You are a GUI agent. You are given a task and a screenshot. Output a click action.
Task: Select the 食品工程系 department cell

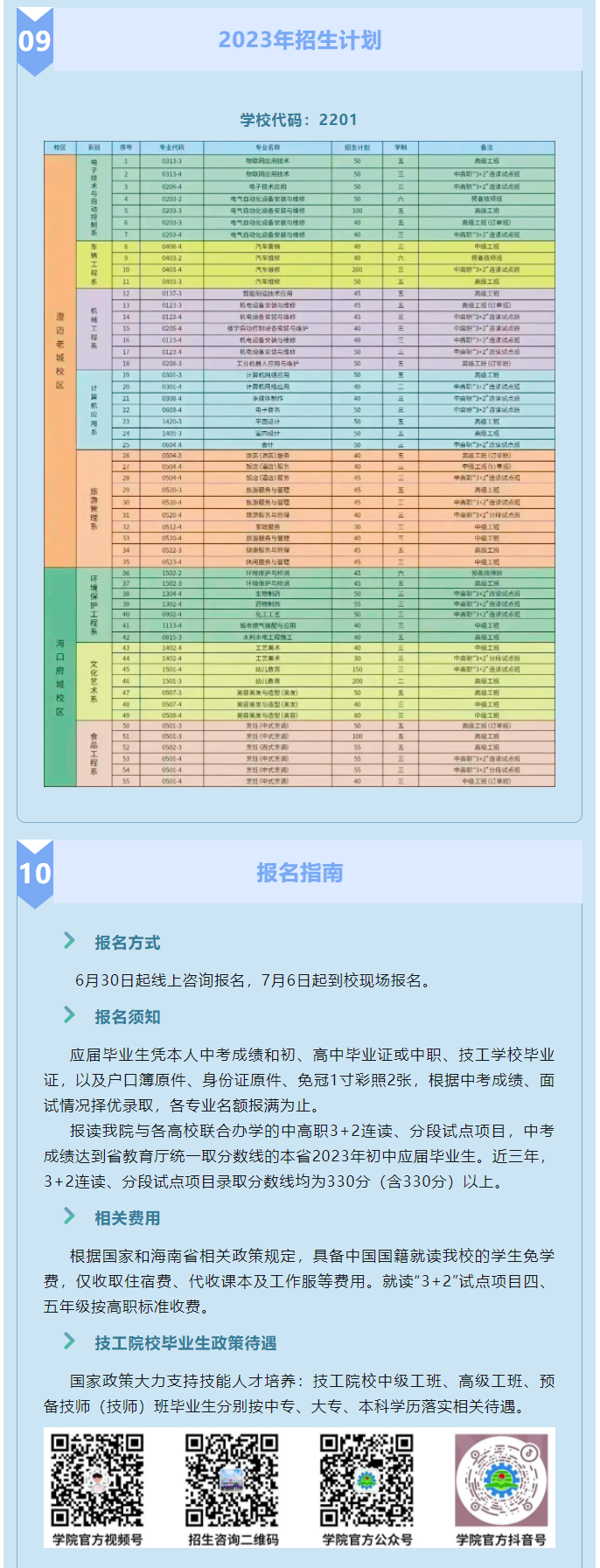pyautogui.click(x=94, y=753)
